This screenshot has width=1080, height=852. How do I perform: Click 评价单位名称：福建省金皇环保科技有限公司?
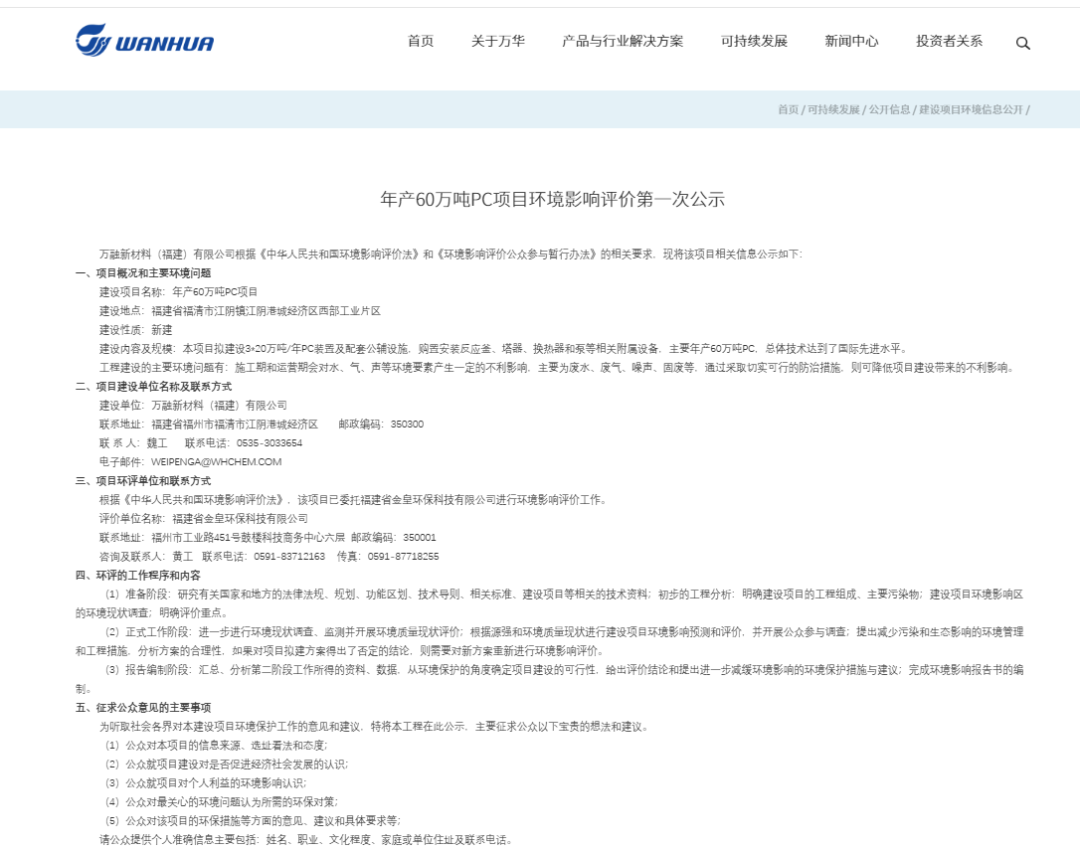[204, 519]
